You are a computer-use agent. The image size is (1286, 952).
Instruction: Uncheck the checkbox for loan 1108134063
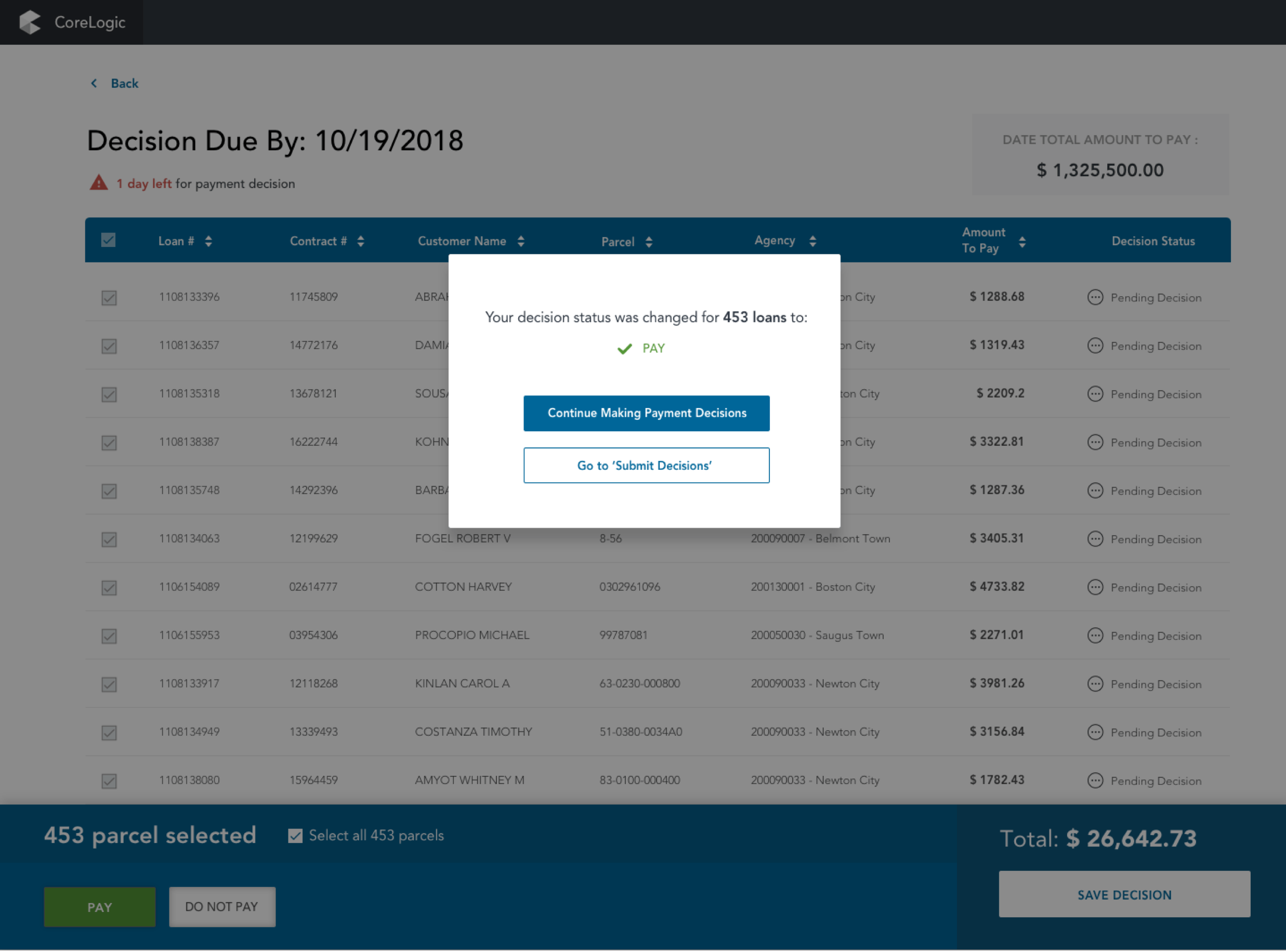click(109, 539)
